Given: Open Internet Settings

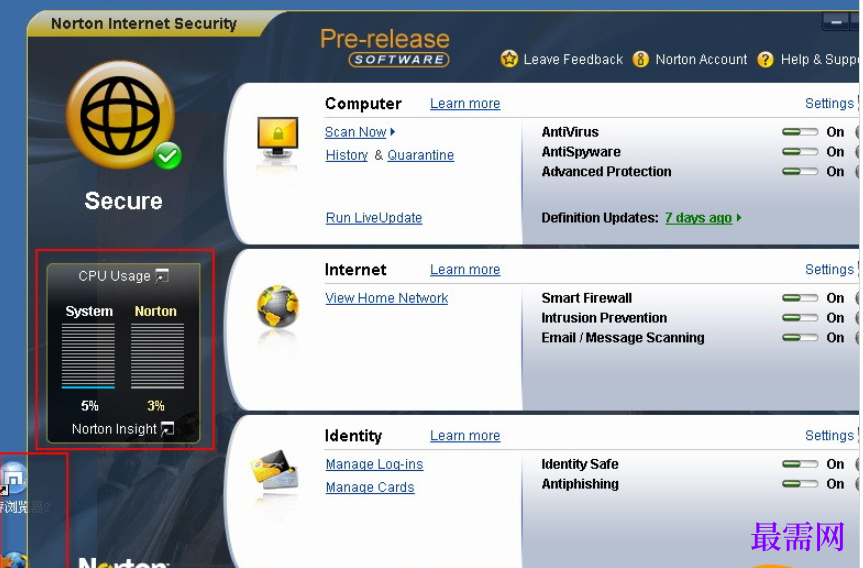Looking at the screenshot, I should pyautogui.click(x=829, y=270).
